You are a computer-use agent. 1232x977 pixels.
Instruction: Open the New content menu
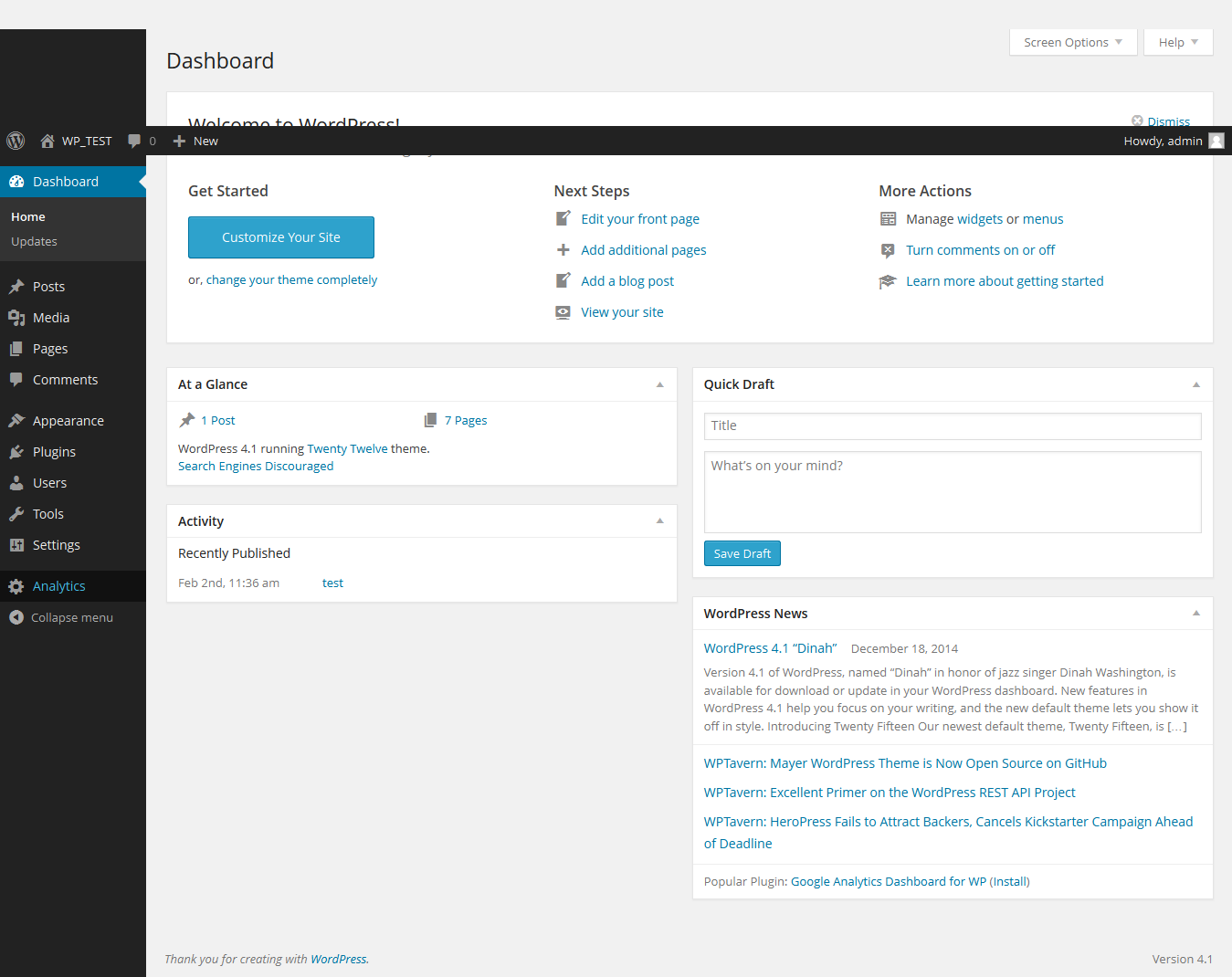195,141
